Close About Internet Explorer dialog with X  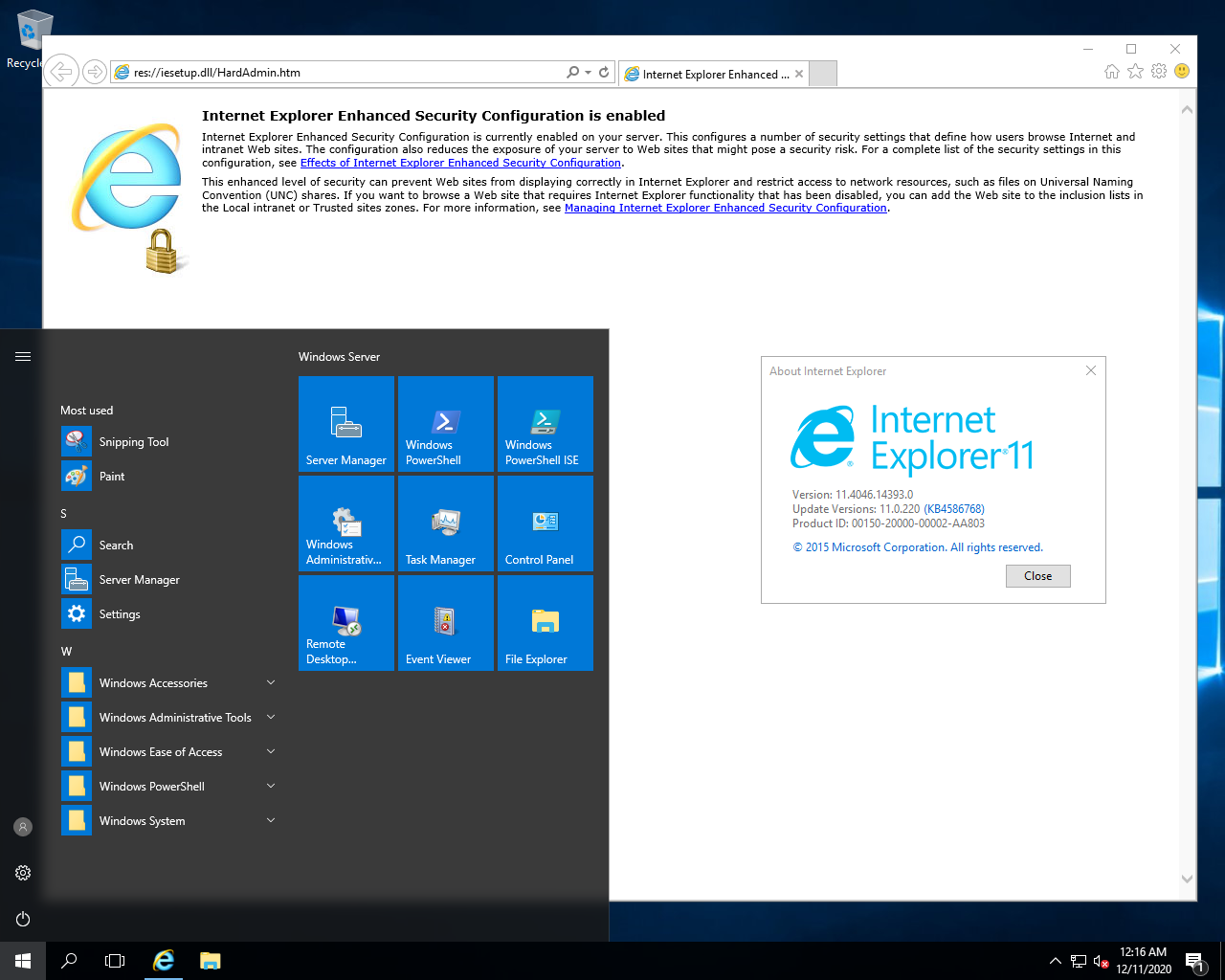point(1091,370)
